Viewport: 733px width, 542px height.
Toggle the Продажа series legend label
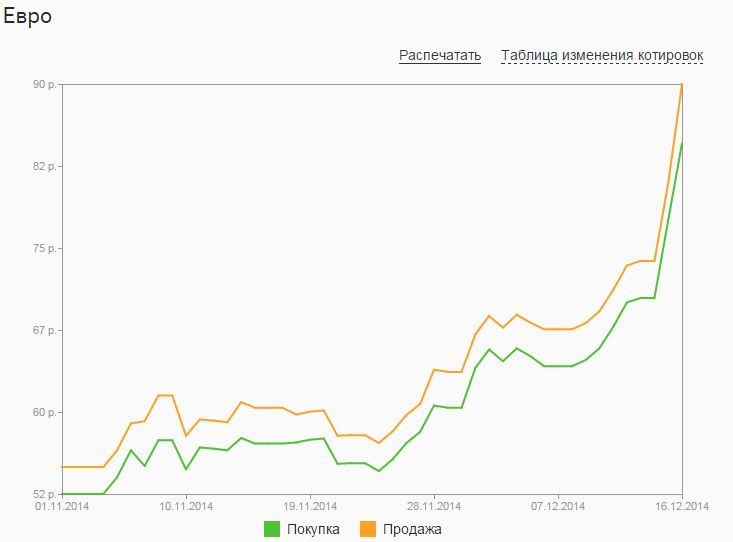[411, 529]
